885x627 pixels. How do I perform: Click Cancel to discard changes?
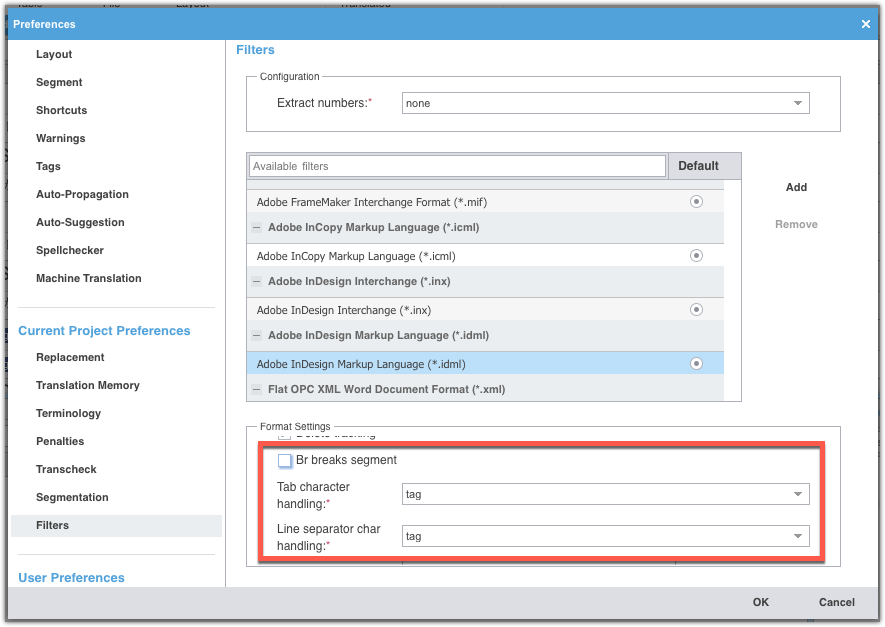836,602
